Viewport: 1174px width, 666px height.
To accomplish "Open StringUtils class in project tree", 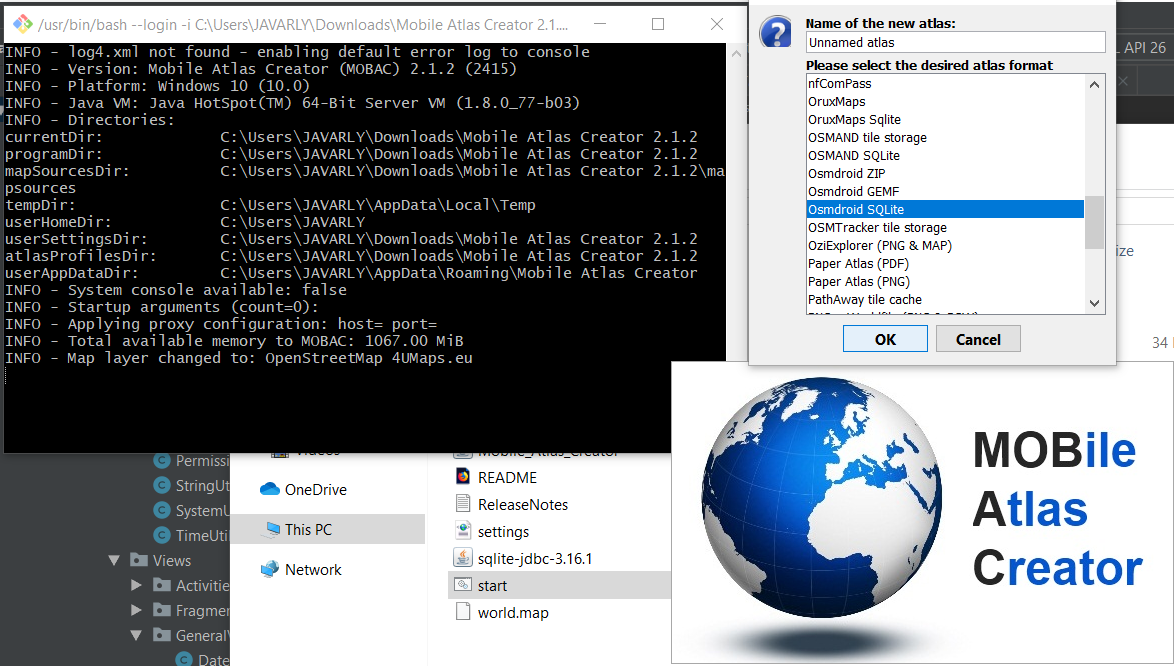I will click(x=202, y=486).
